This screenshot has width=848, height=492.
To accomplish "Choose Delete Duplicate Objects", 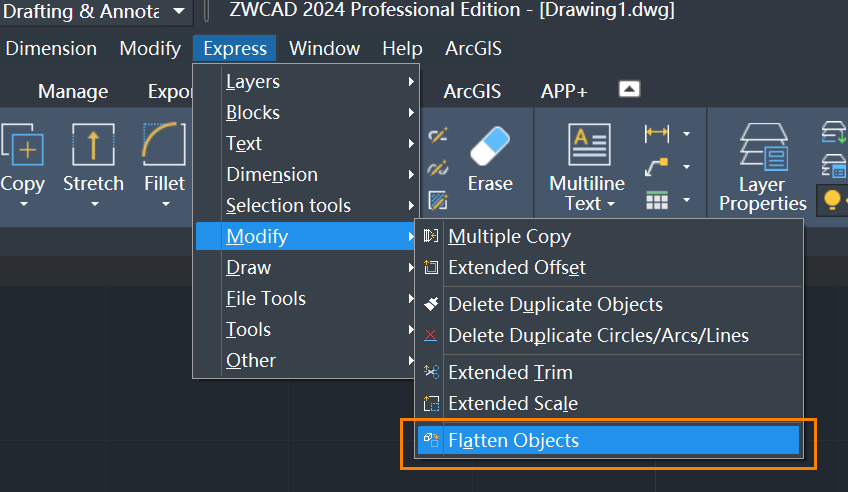I will 608,304.
